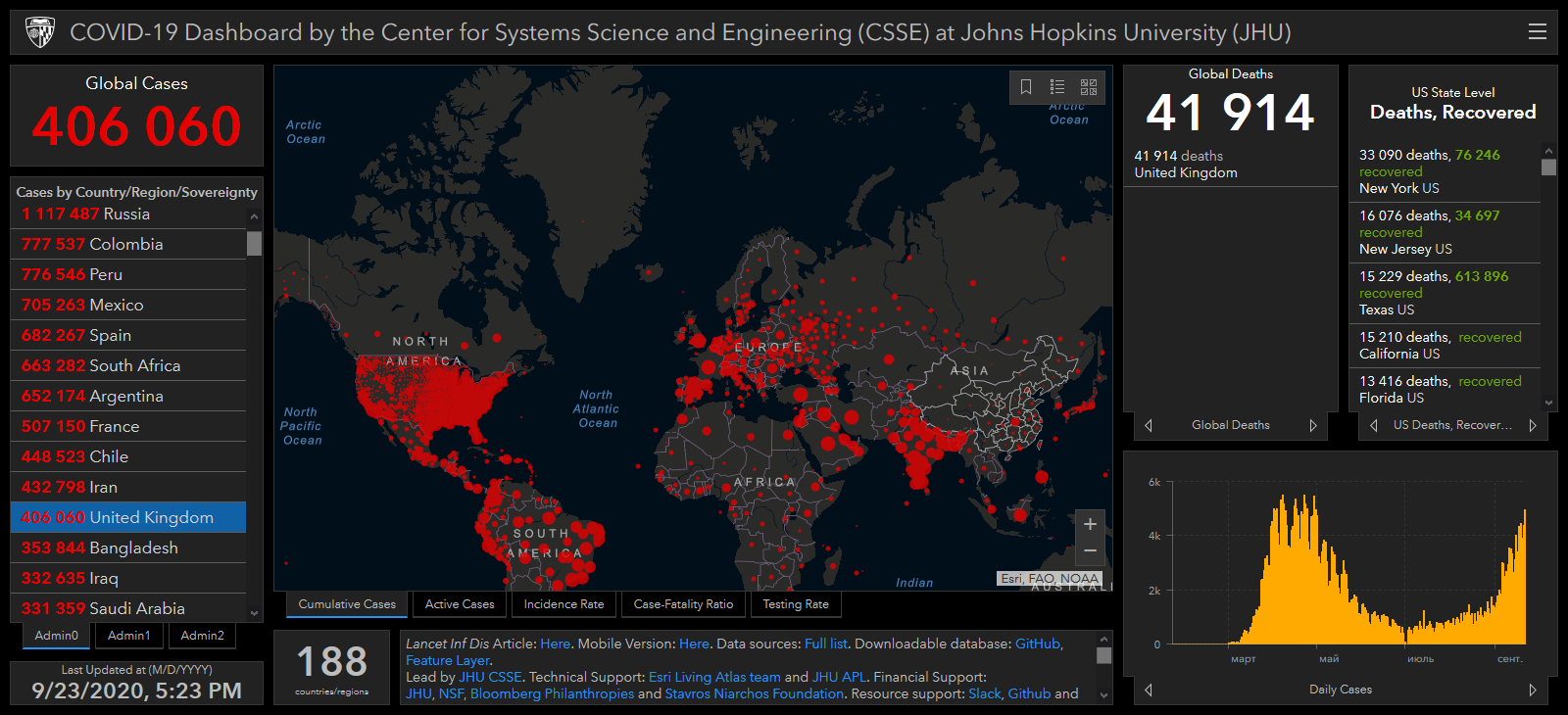Click the Florida US deaths entry
Image resolution: width=1568 pixels, height=715 pixels.
pyautogui.click(x=1445, y=389)
